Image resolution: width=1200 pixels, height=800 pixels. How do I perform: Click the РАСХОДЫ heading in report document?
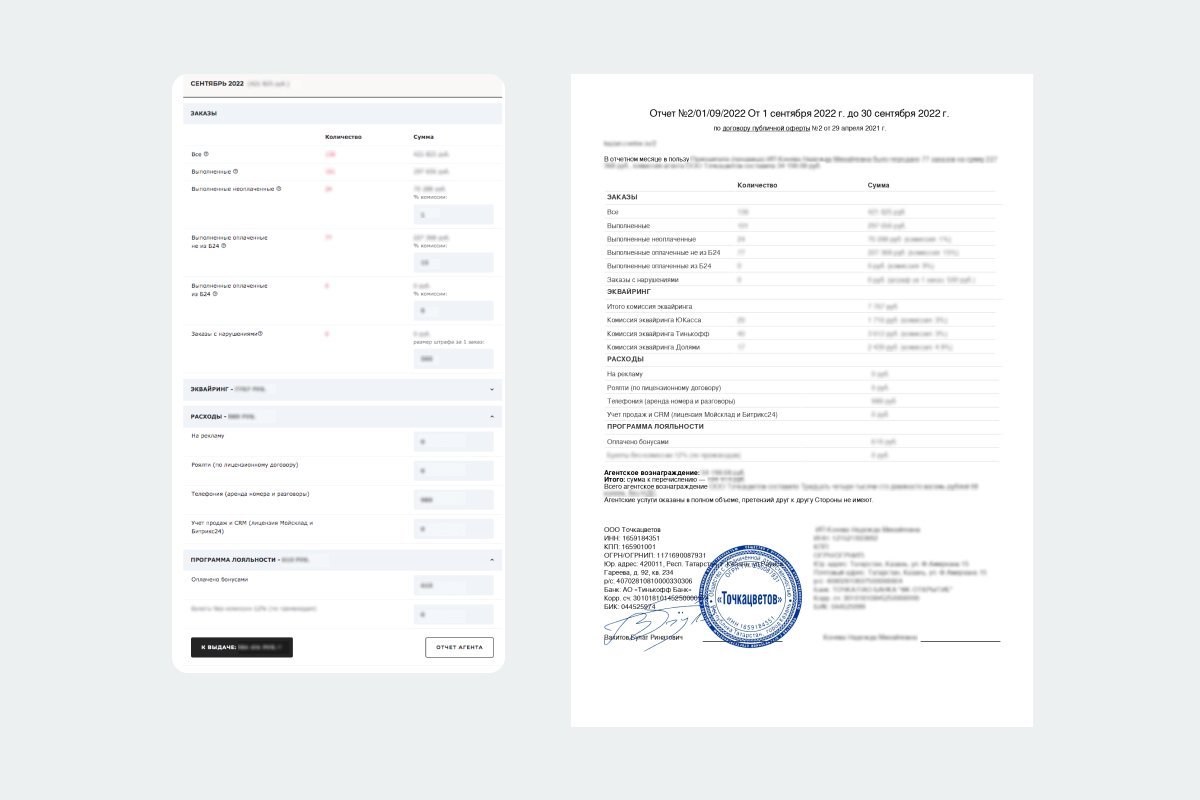point(626,359)
